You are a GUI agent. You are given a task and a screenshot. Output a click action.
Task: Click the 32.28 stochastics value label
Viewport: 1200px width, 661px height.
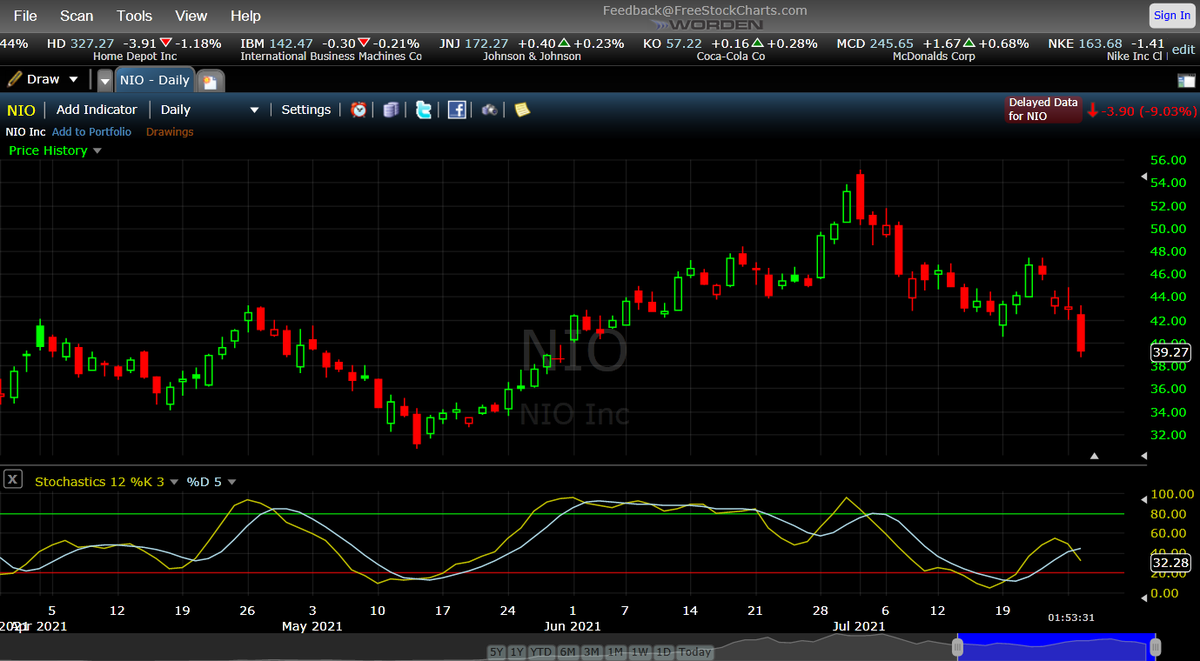[x=1169, y=563]
